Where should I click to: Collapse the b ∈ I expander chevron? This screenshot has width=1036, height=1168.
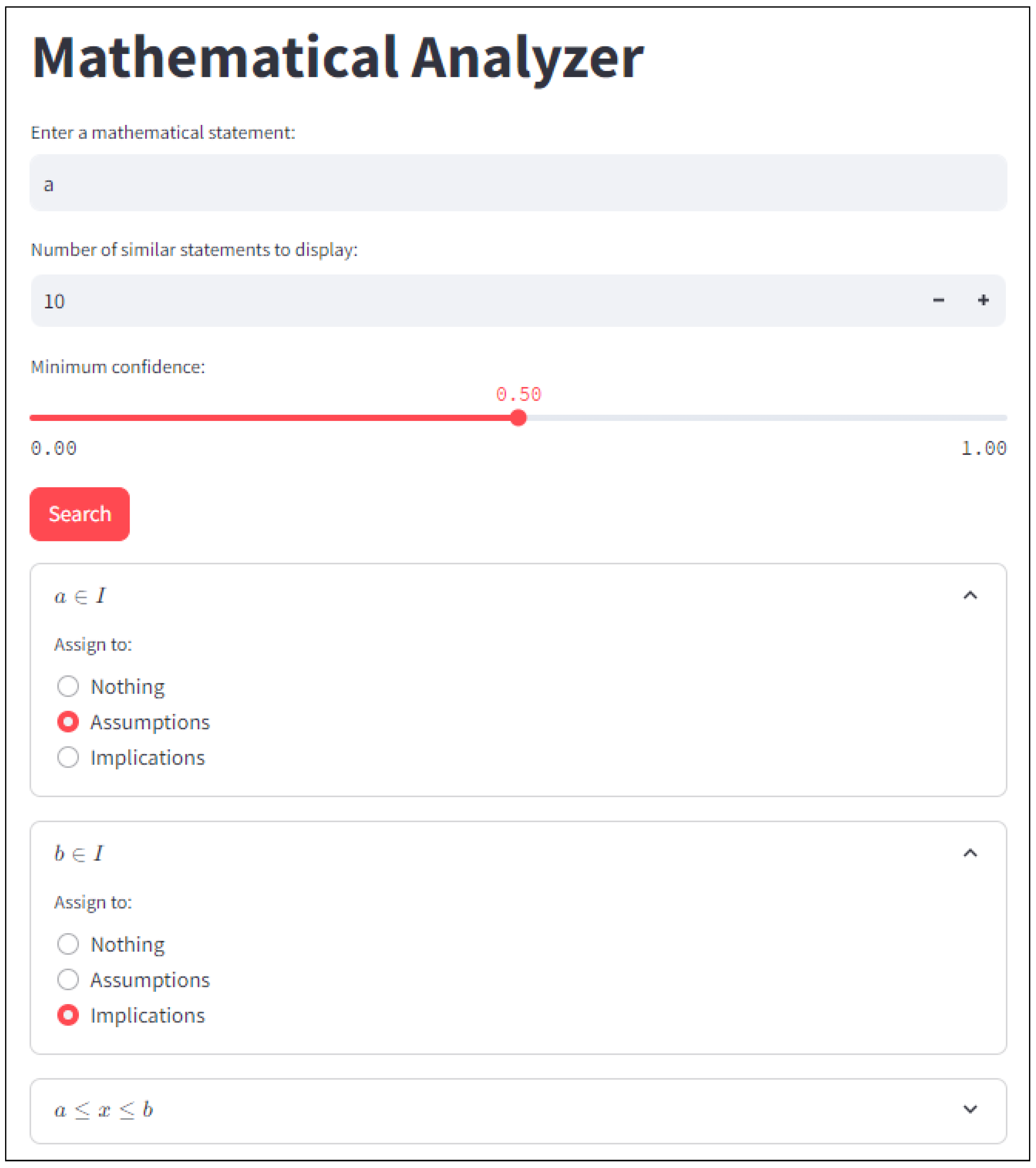coord(970,854)
